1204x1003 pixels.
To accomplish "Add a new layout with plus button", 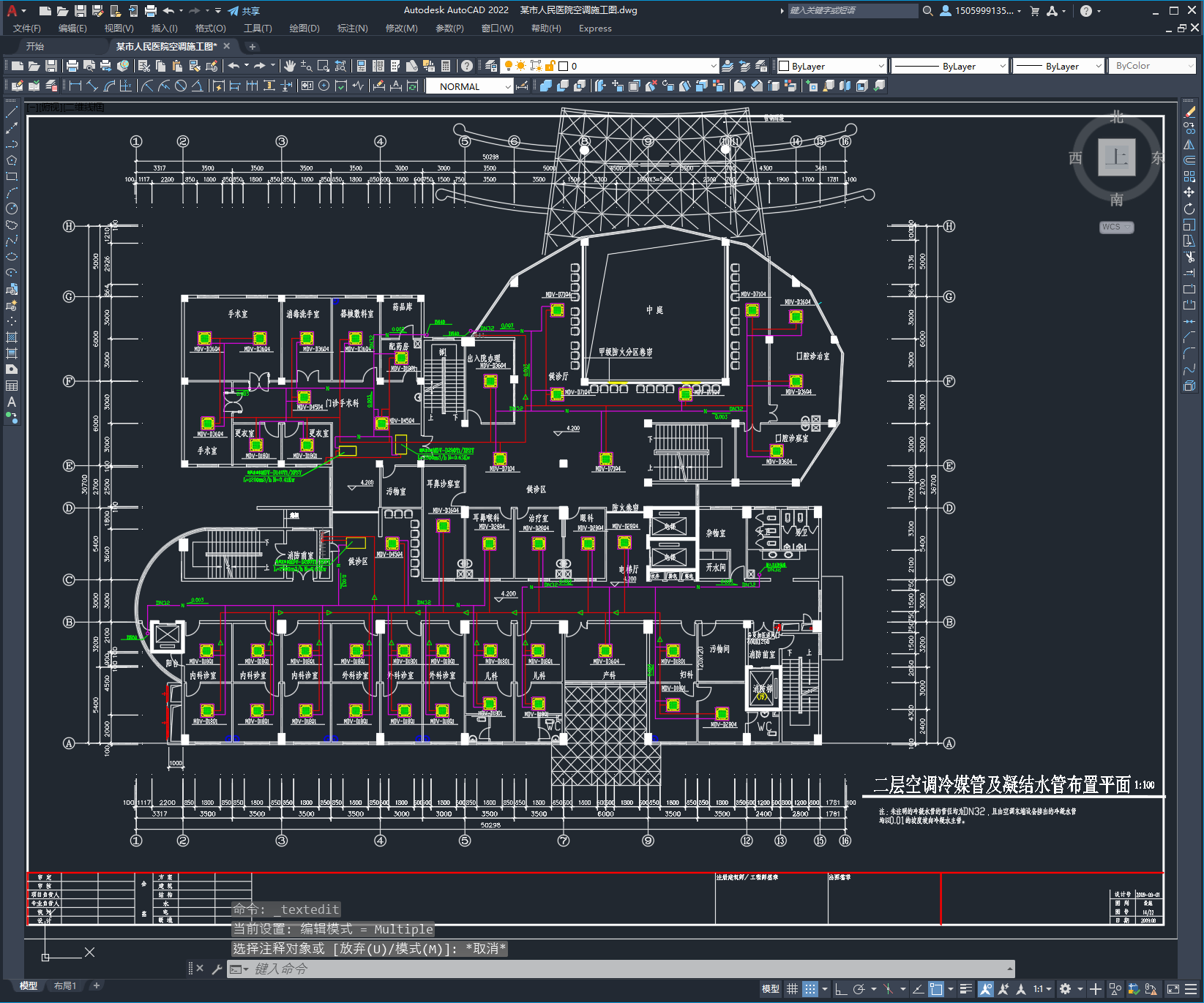I will pyautogui.click(x=96, y=985).
